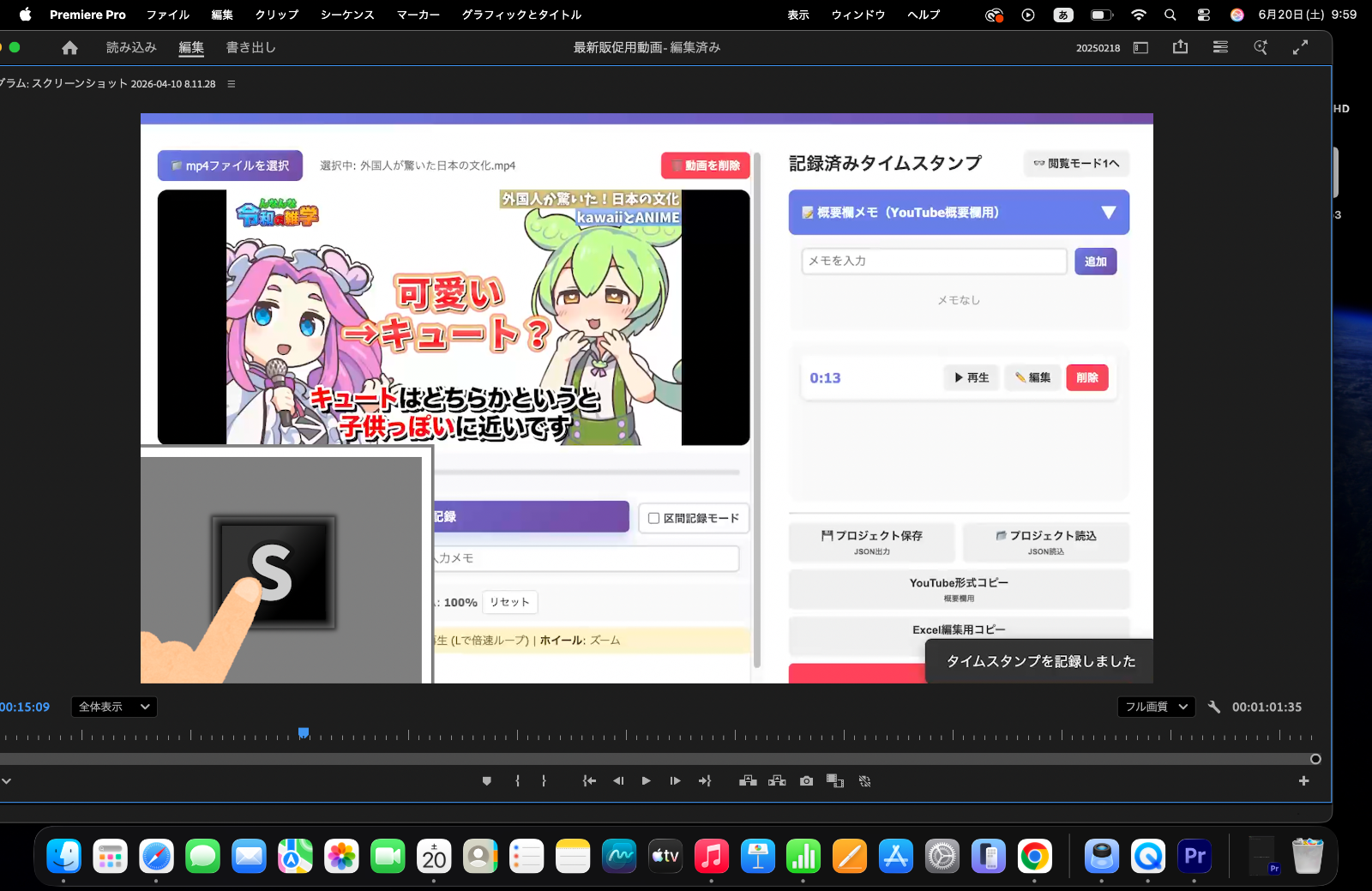This screenshot has height=891, width=1372.
Task: Click the 00:01:01:35 duration timecode
Action: click(x=1267, y=707)
